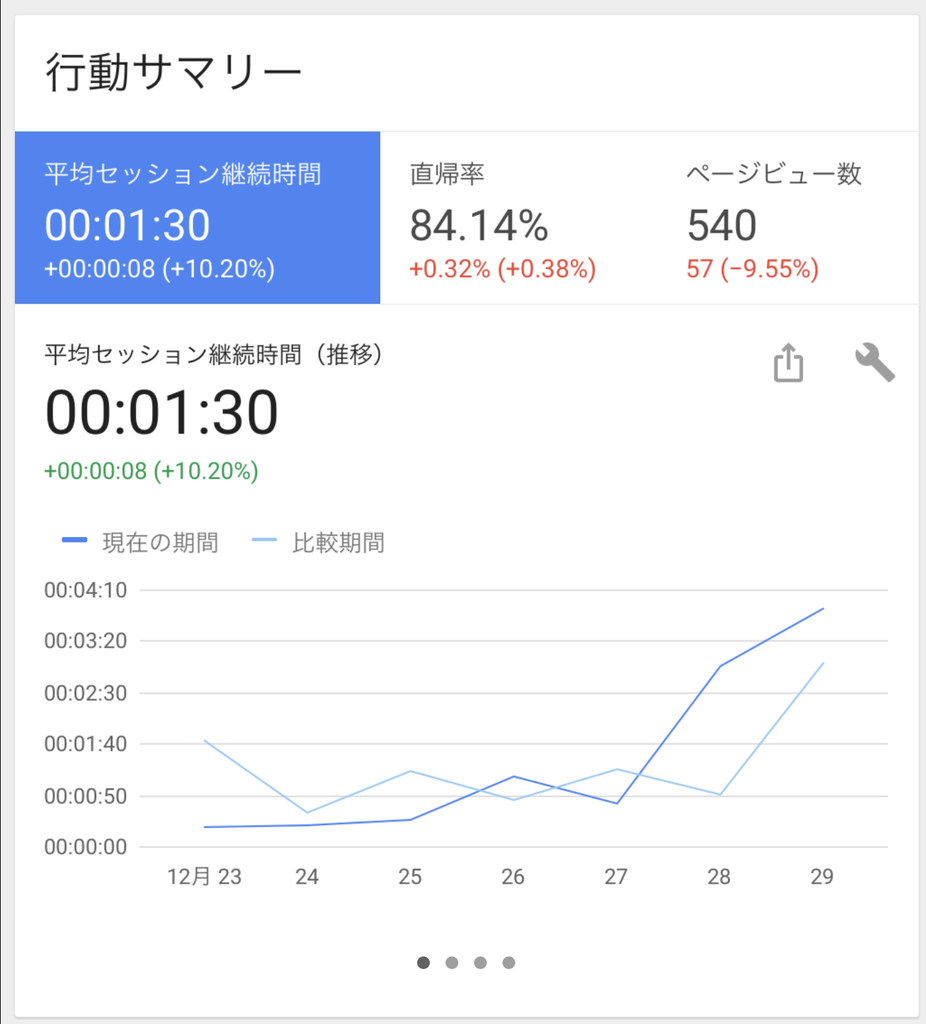
Task: Click the 00:04:10 y-axis label
Action: (86, 590)
